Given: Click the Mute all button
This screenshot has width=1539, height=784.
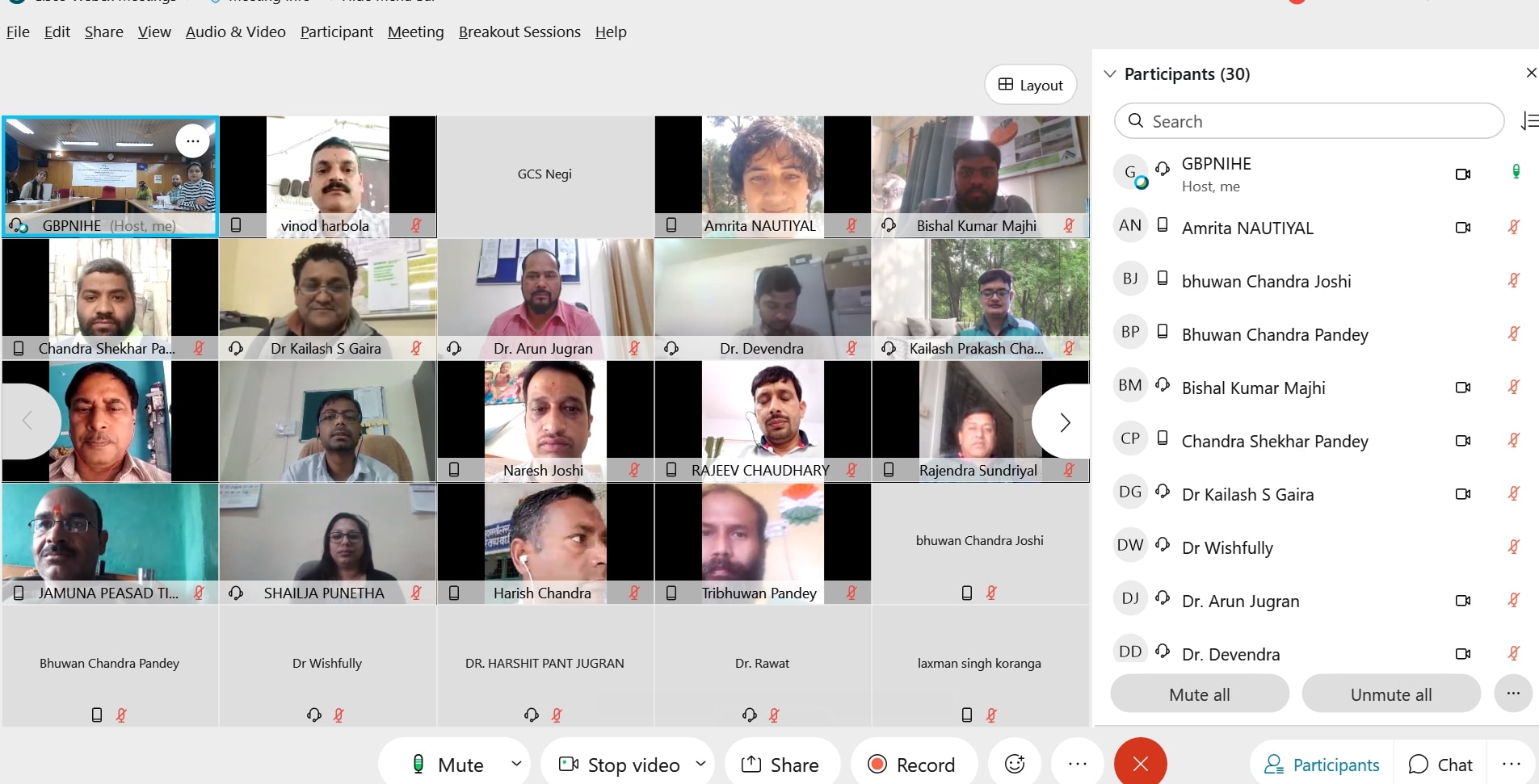Looking at the screenshot, I should tap(1199, 694).
